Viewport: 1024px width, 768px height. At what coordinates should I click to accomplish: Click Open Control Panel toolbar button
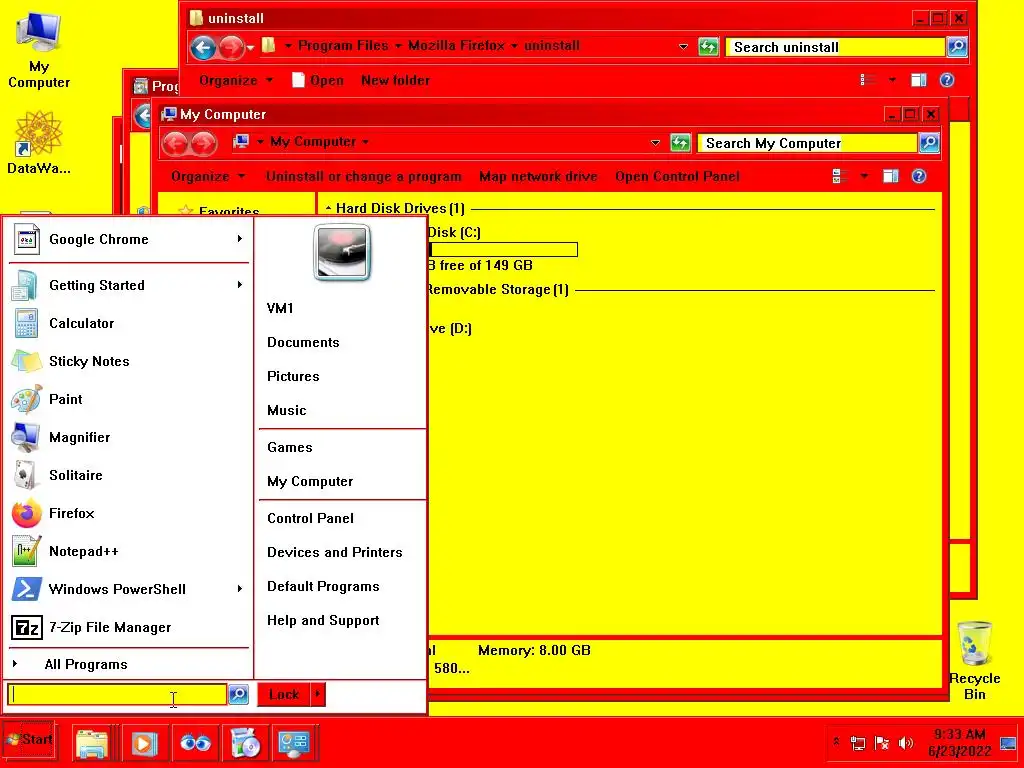[x=677, y=176]
